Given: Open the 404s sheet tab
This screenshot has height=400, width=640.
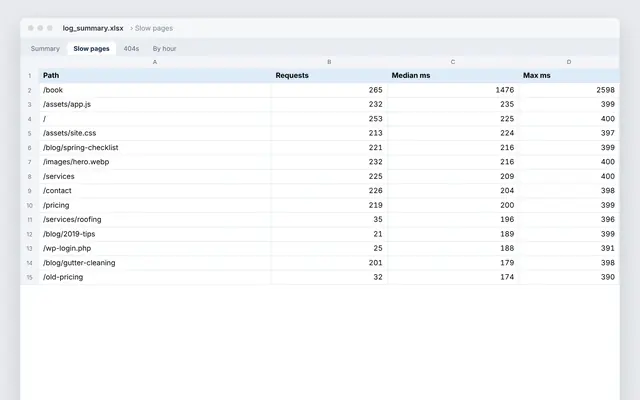Looking at the screenshot, I should point(131,49).
